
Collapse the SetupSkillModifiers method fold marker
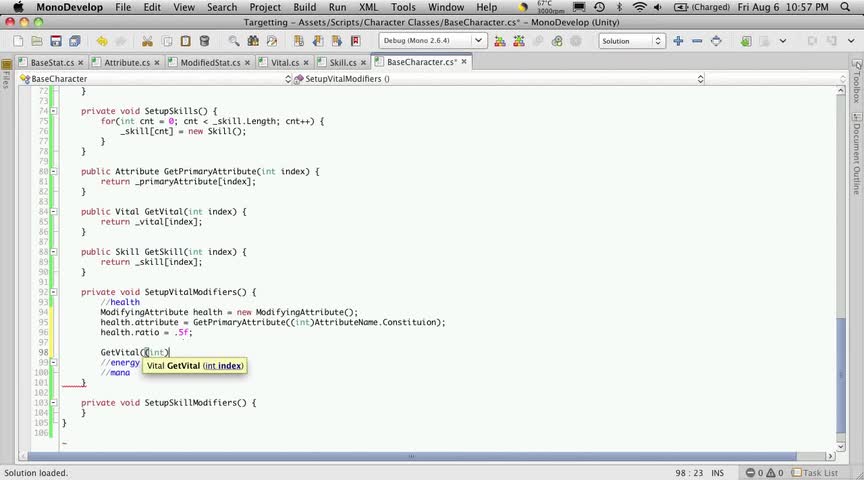click(53, 403)
